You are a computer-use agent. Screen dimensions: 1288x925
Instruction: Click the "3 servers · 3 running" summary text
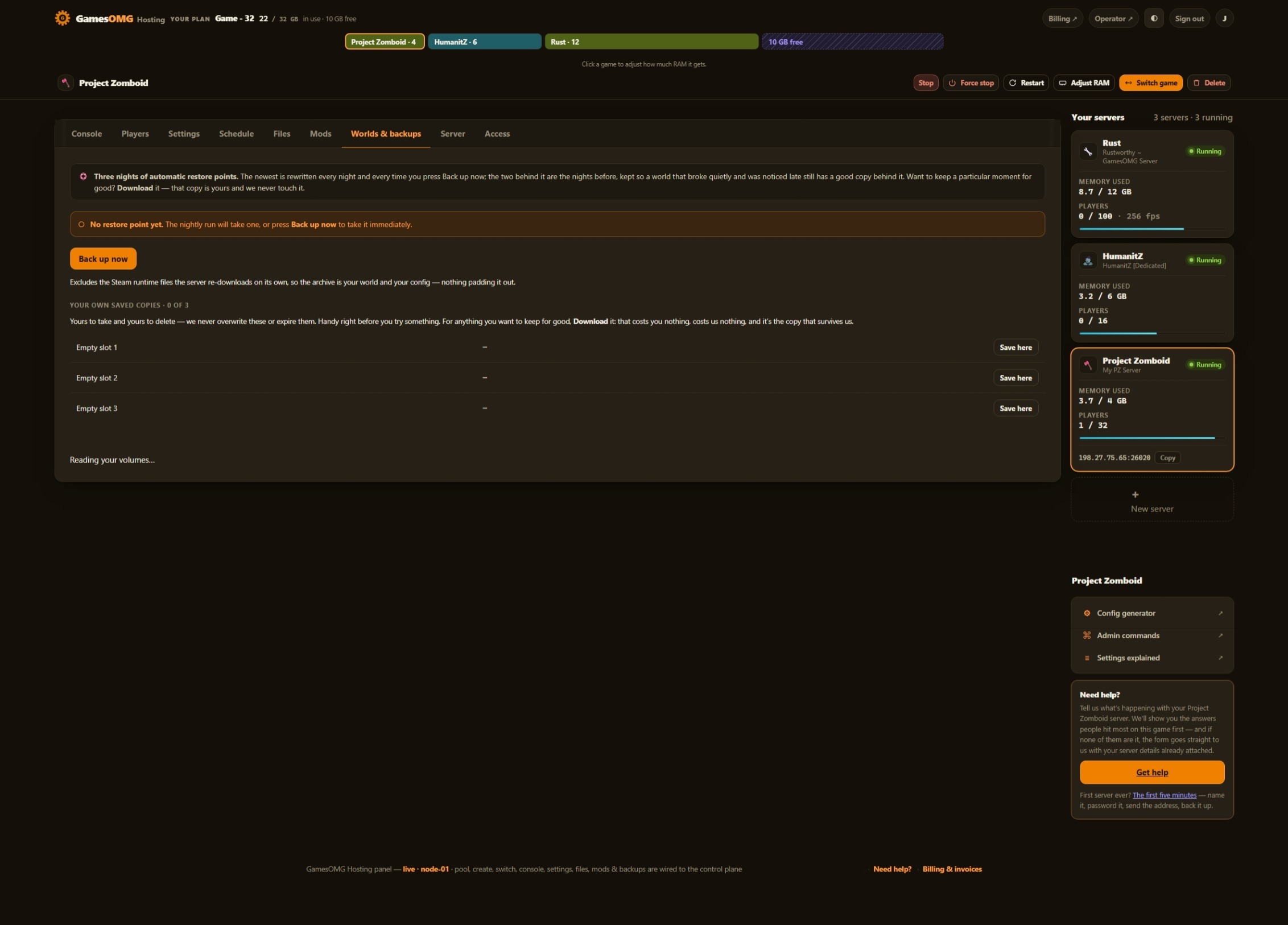[1192, 117]
